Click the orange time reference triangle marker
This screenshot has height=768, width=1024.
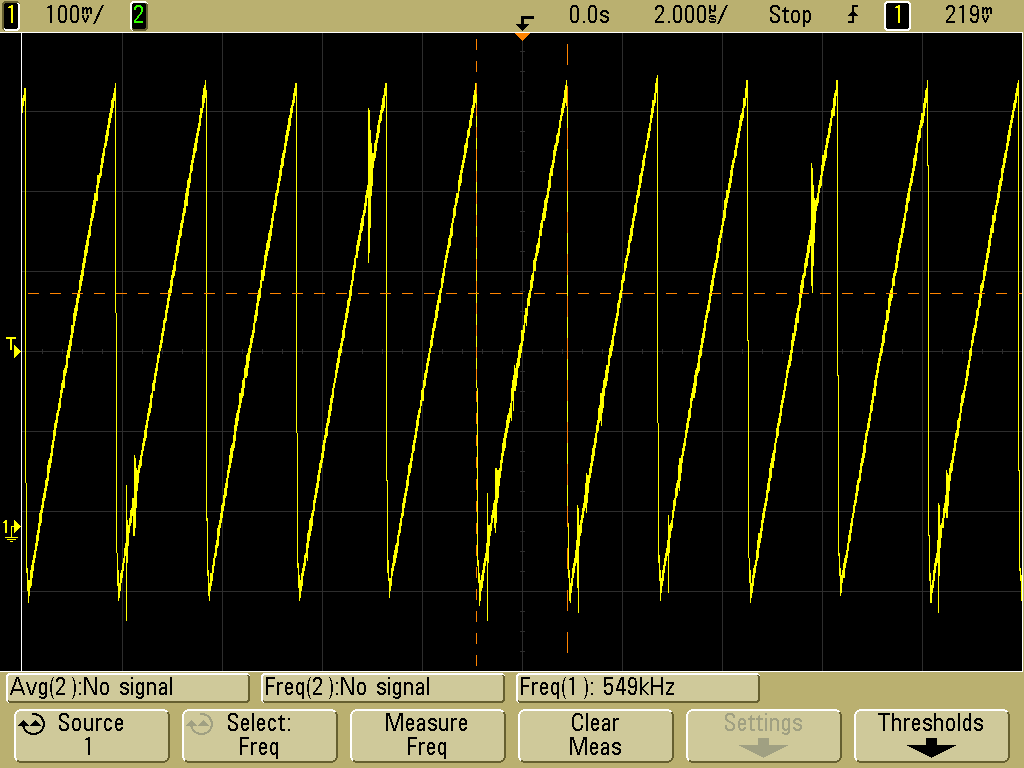point(522,37)
